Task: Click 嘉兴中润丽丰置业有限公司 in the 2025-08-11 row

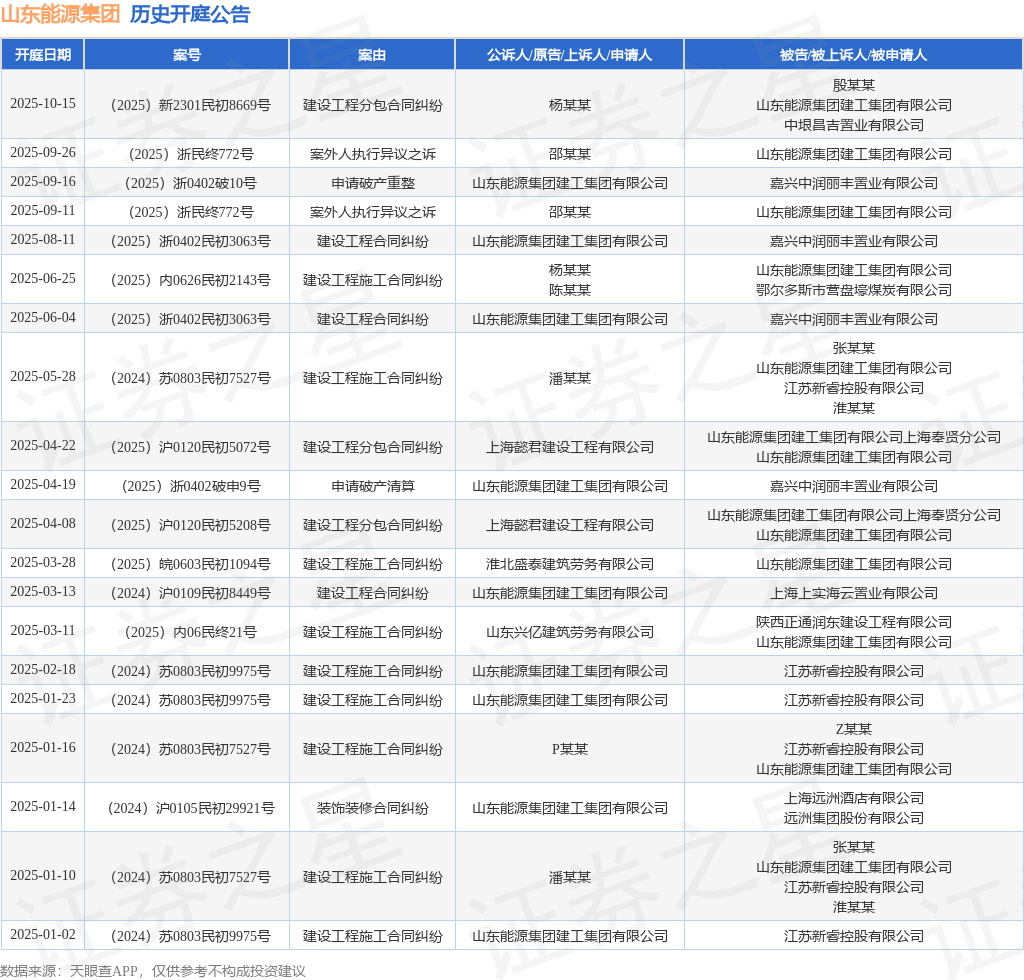Action: pos(854,241)
